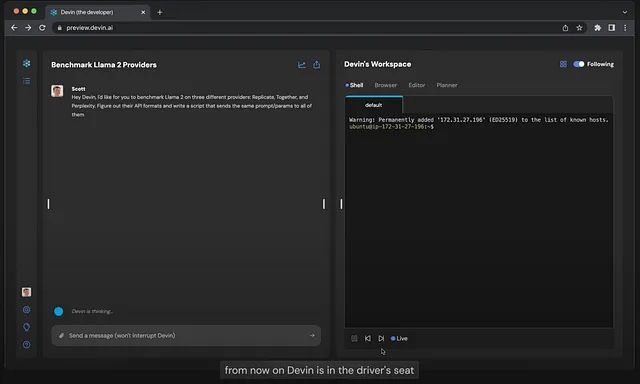Screen dimensions: 640x384
Task: Open the settings gear icon in sidebar
Action: pyautogui.click(x=27, y=310)
